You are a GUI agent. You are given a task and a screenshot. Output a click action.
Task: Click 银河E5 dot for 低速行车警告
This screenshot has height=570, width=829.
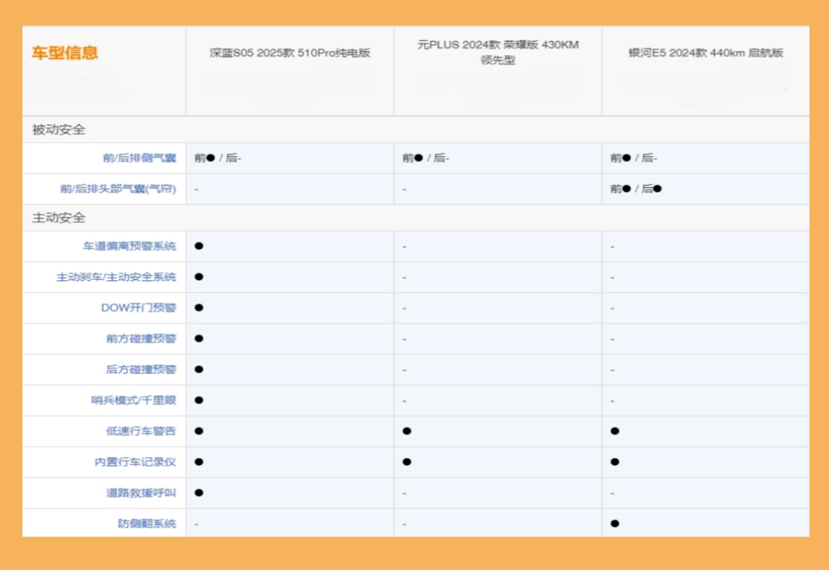[615, 431]
